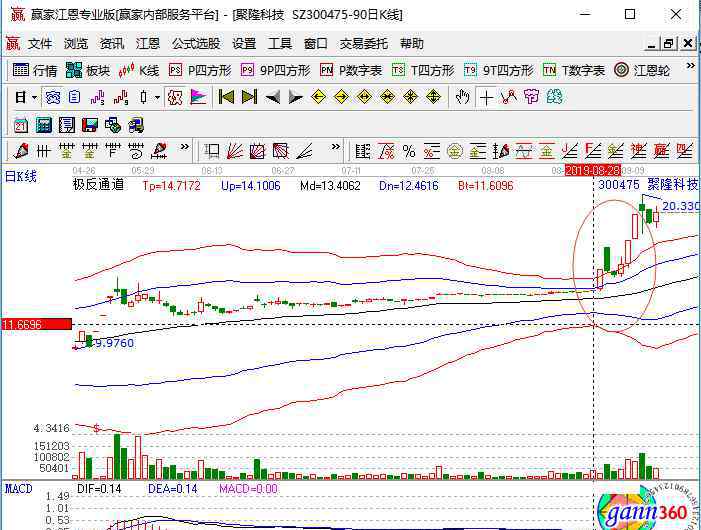Toggle the crosshair cursor tool
Viewport: 701px width, 530px height.
486,97
